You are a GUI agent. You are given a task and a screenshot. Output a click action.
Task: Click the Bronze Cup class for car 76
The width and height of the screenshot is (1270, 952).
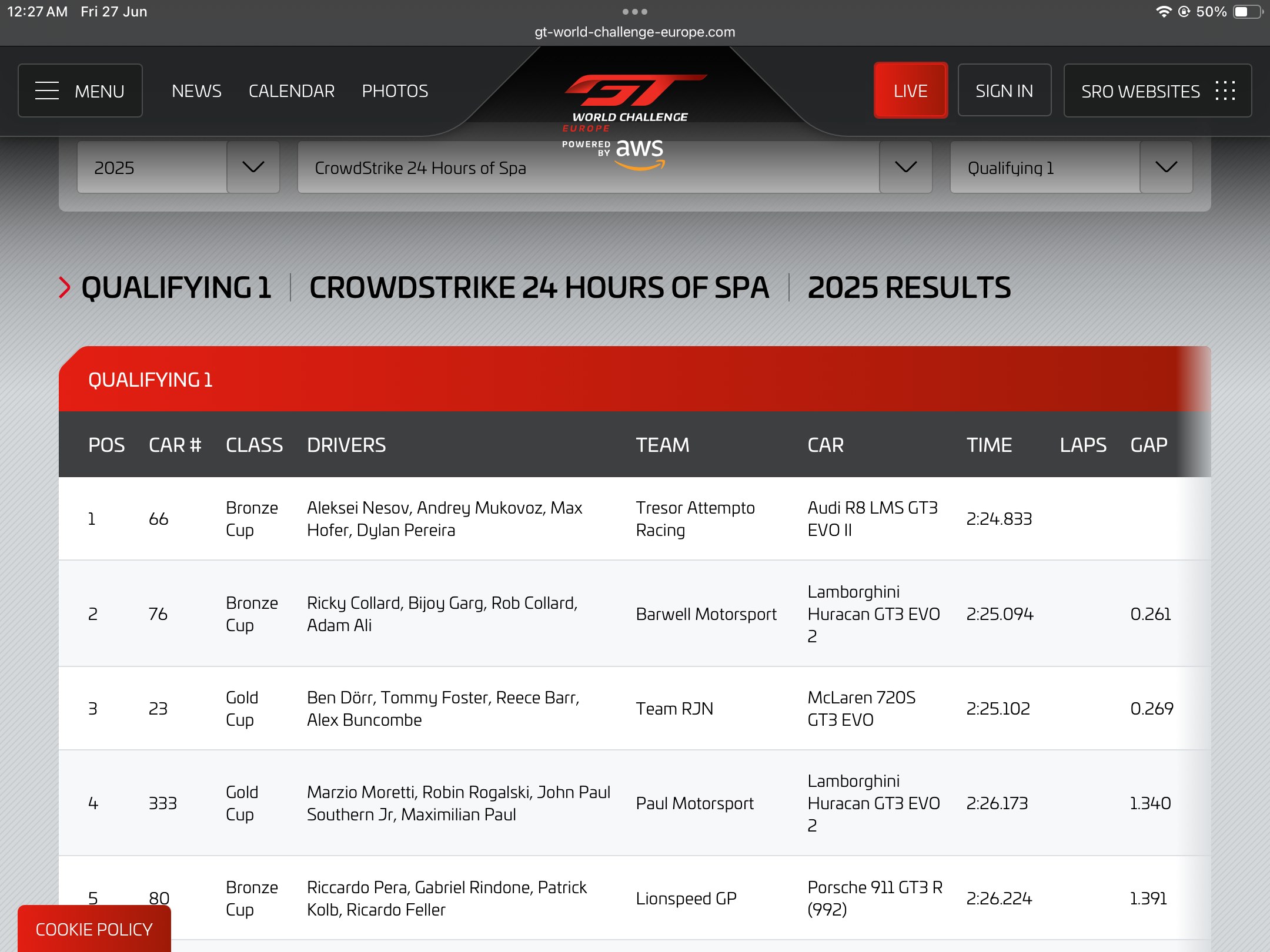coord(252,614)
